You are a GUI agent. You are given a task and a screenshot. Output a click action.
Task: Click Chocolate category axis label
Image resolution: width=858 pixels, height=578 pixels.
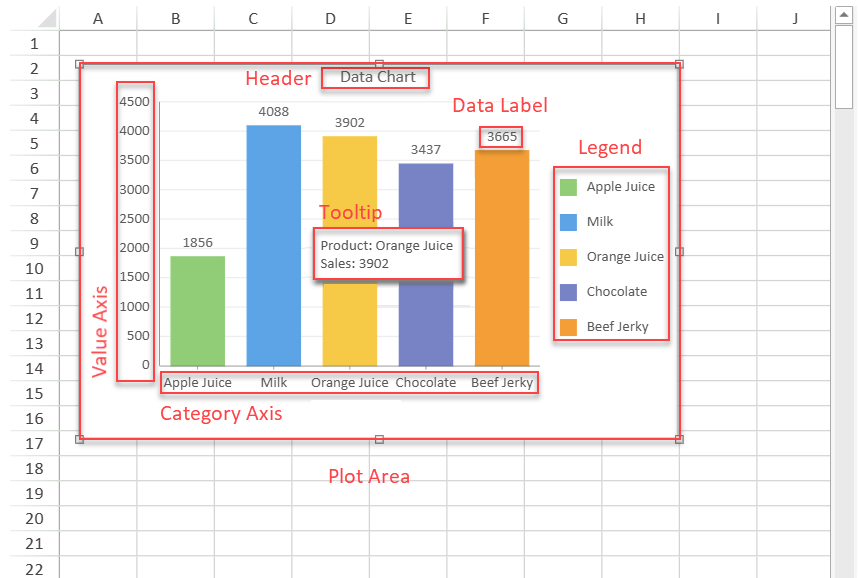tap(426, 383)
